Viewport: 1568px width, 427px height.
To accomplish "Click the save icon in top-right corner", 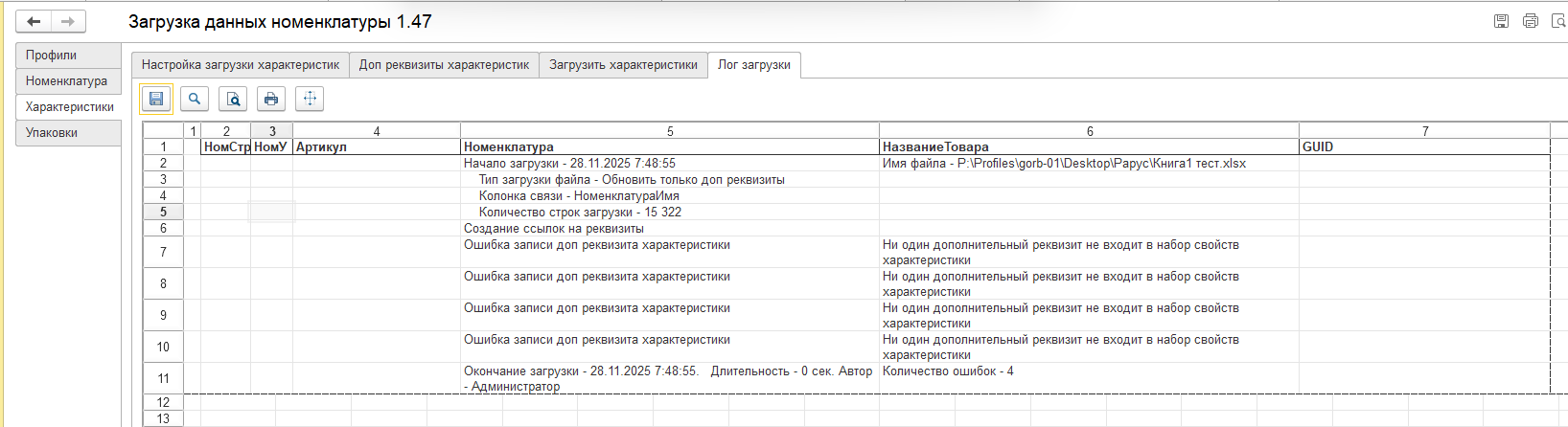I will [1502, 21].
